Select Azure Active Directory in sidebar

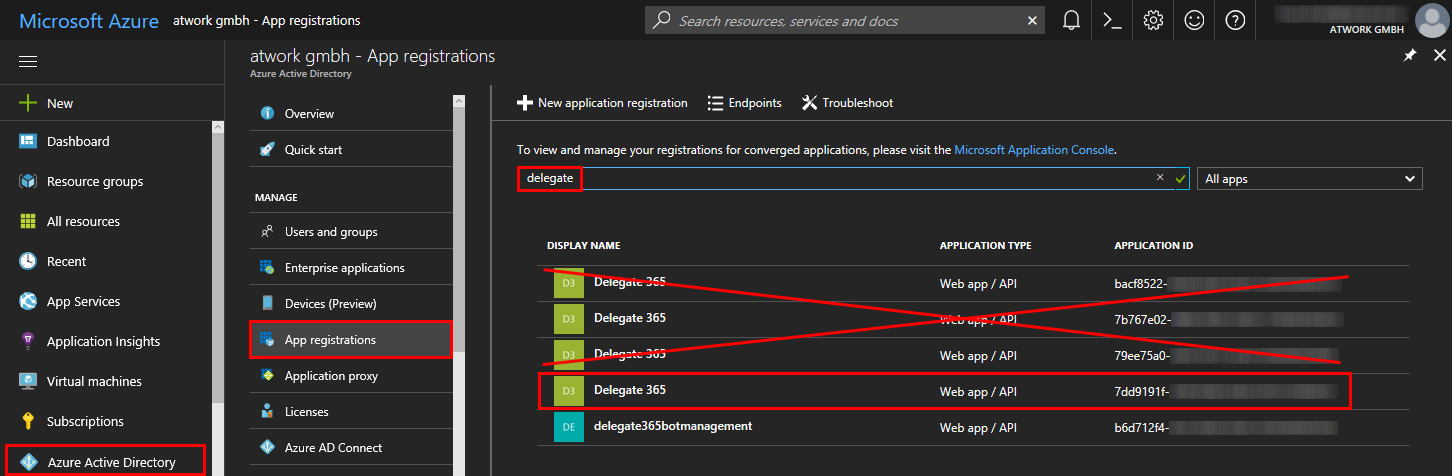click(111, 462)
